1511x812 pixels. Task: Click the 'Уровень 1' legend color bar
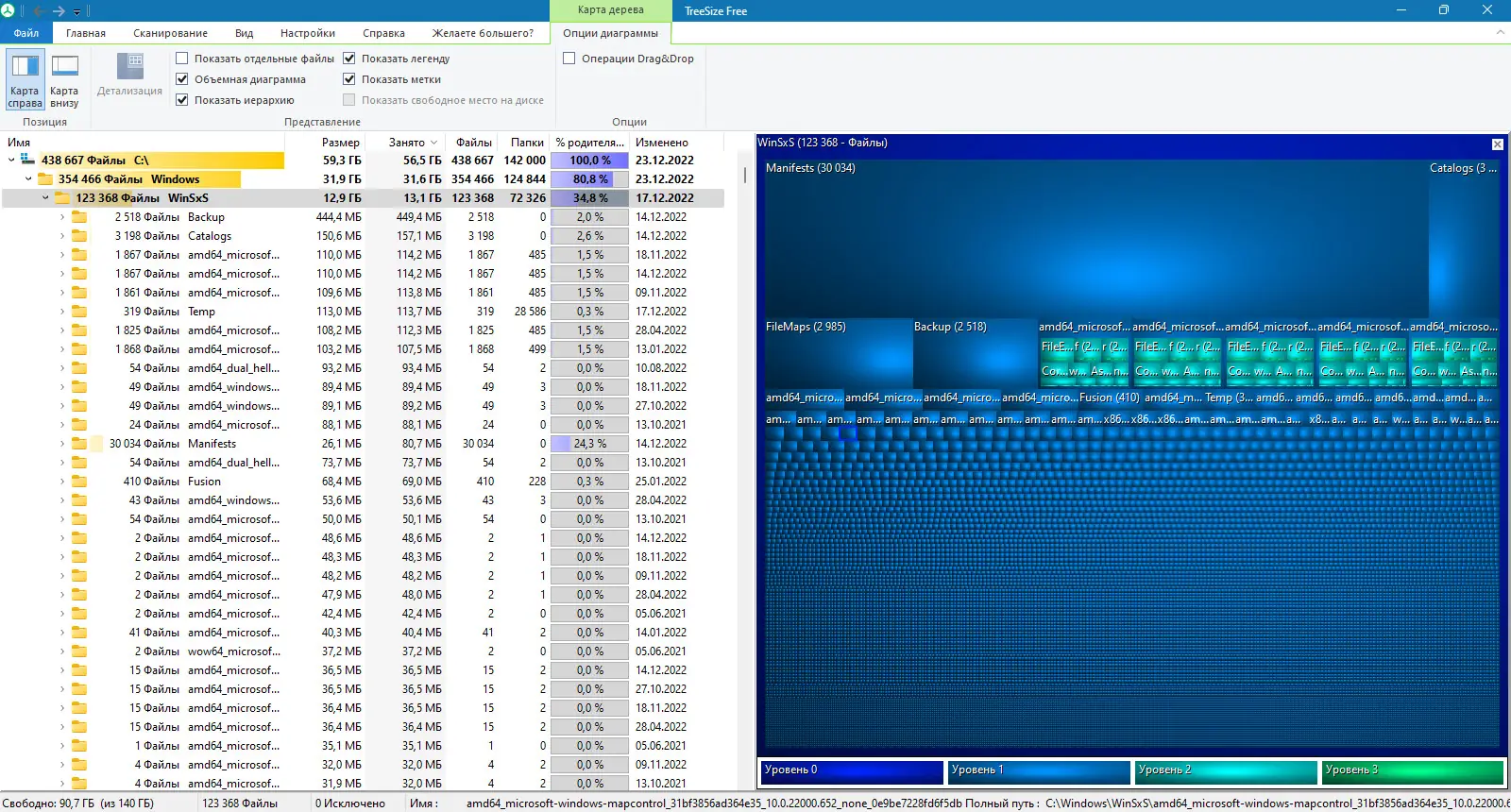click(x=1039, y=771)
